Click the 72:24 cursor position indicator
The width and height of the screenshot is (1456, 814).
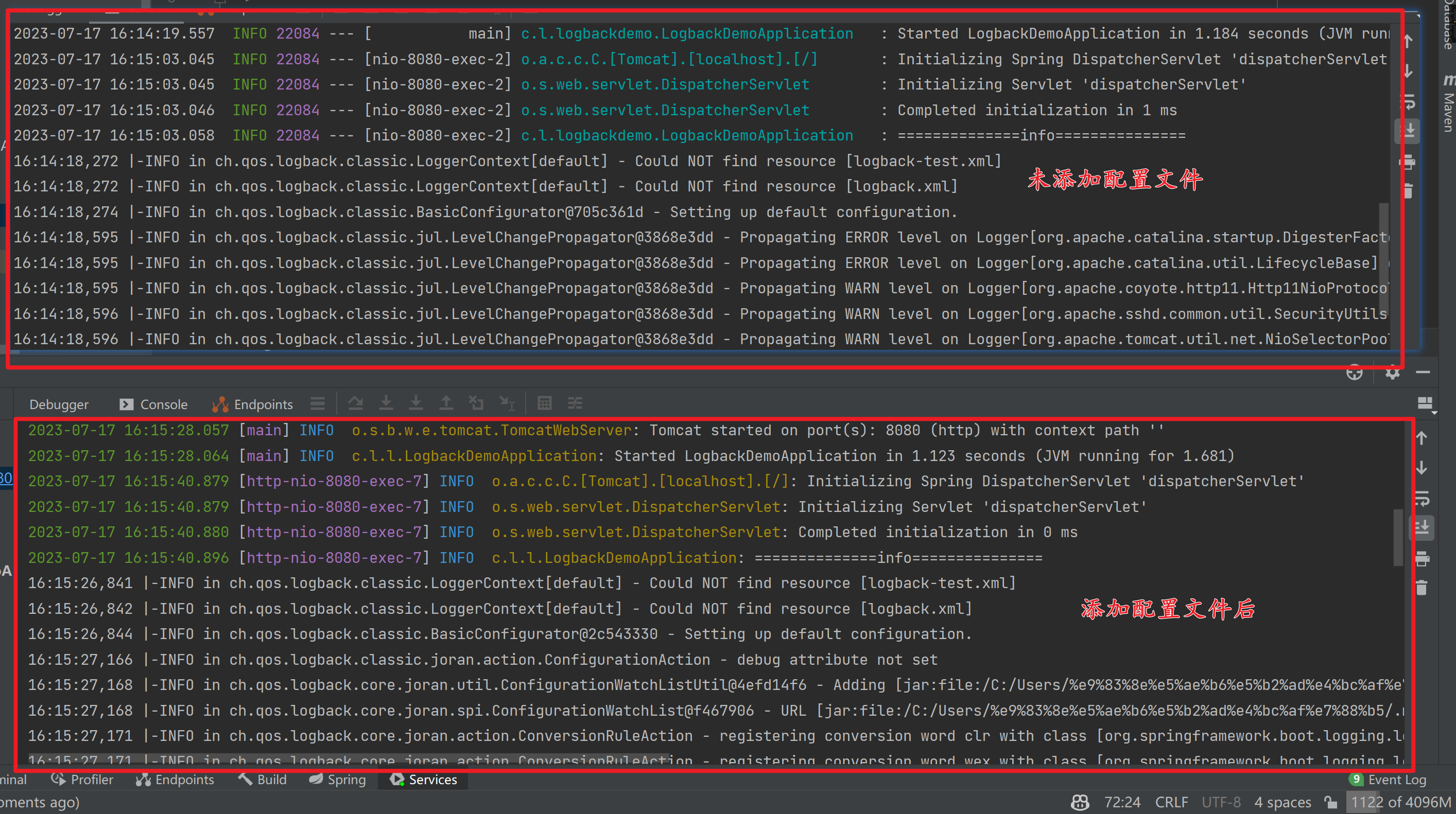(x=1122, y=802)
